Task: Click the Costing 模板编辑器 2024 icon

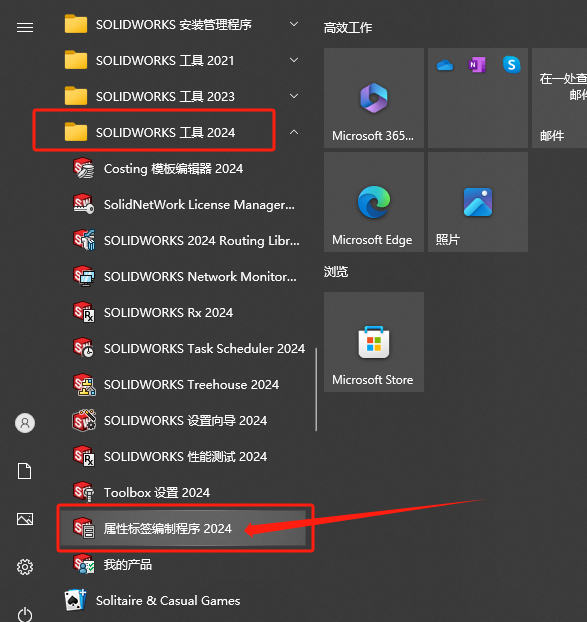Action: pyautogui.click(x=84, y=169)
